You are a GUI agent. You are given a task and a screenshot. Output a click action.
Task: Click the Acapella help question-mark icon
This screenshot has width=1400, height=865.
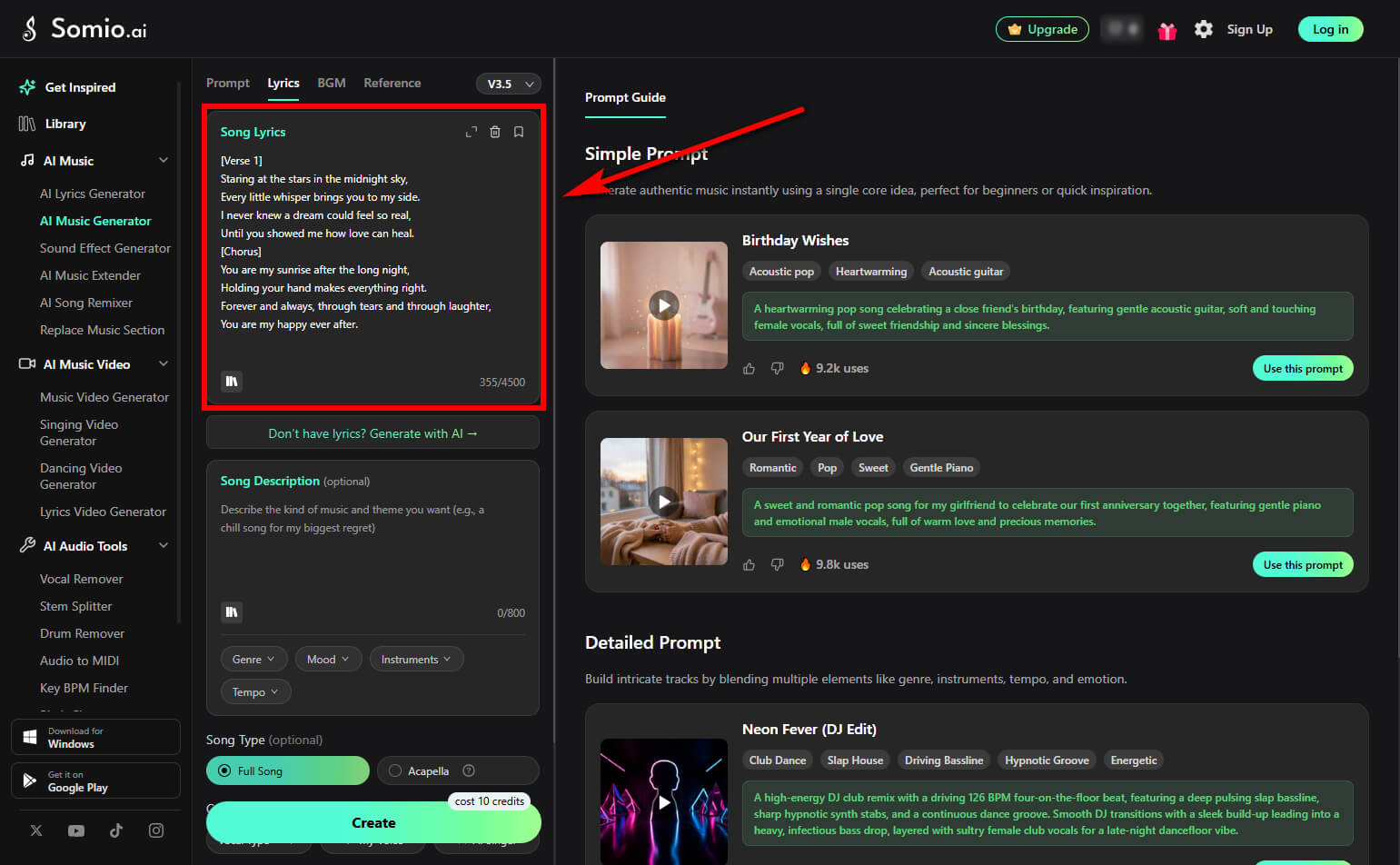click(469, 771)
